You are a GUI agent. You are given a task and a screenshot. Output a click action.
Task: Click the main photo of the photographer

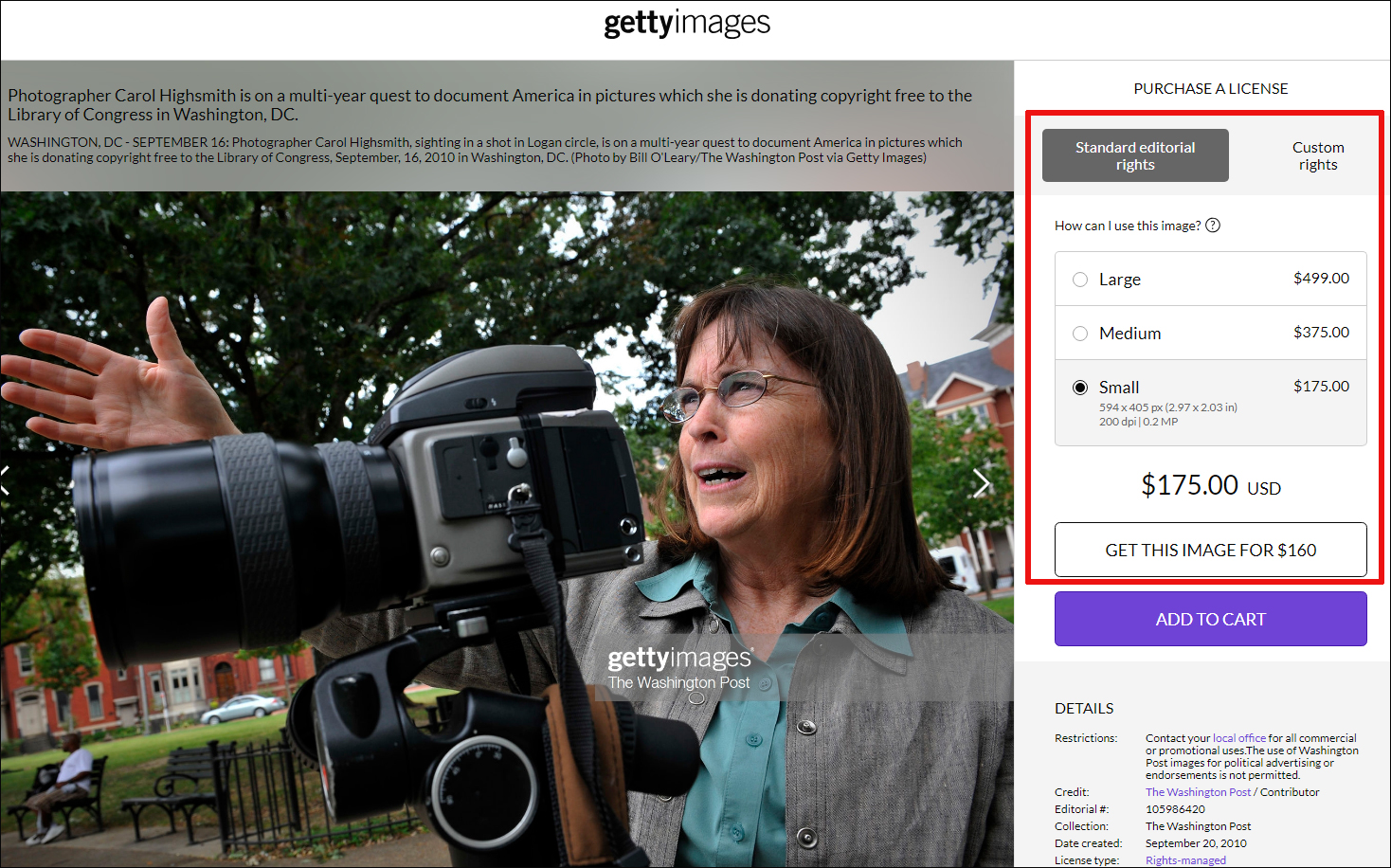(507, 529)
